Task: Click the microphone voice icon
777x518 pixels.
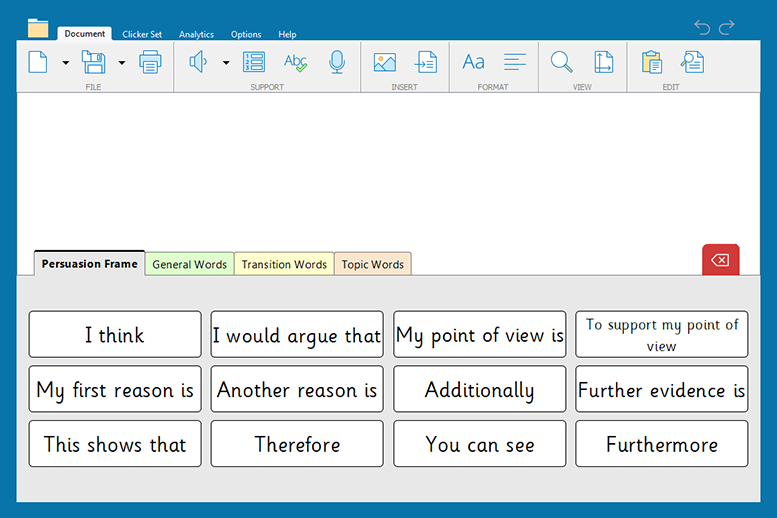Action: point(337,62)
